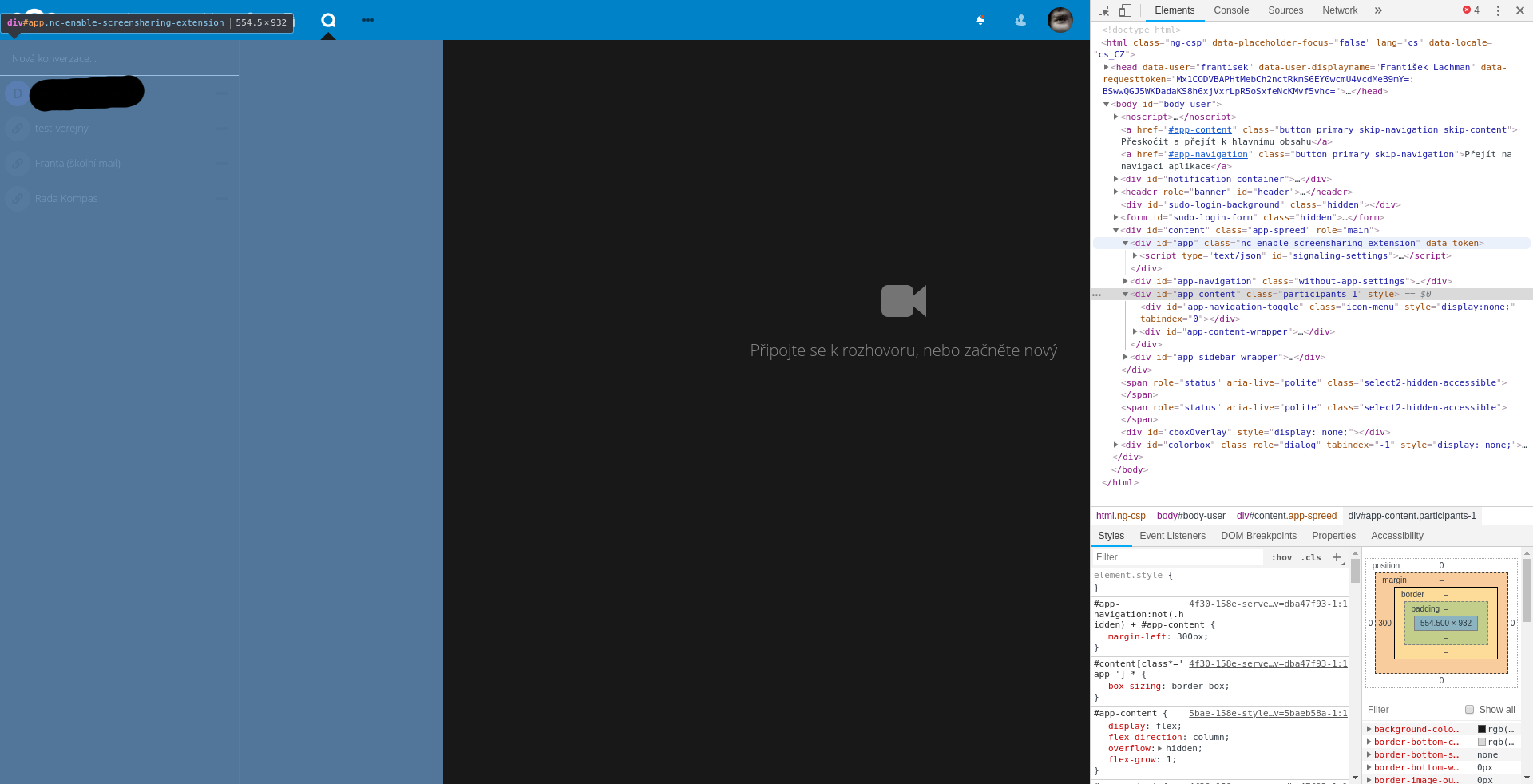Image resolution: width=1533 pixels, height=784 pixels.
Task: Follow the #app-navigation href link
Action: click(x=1207, y=154)
